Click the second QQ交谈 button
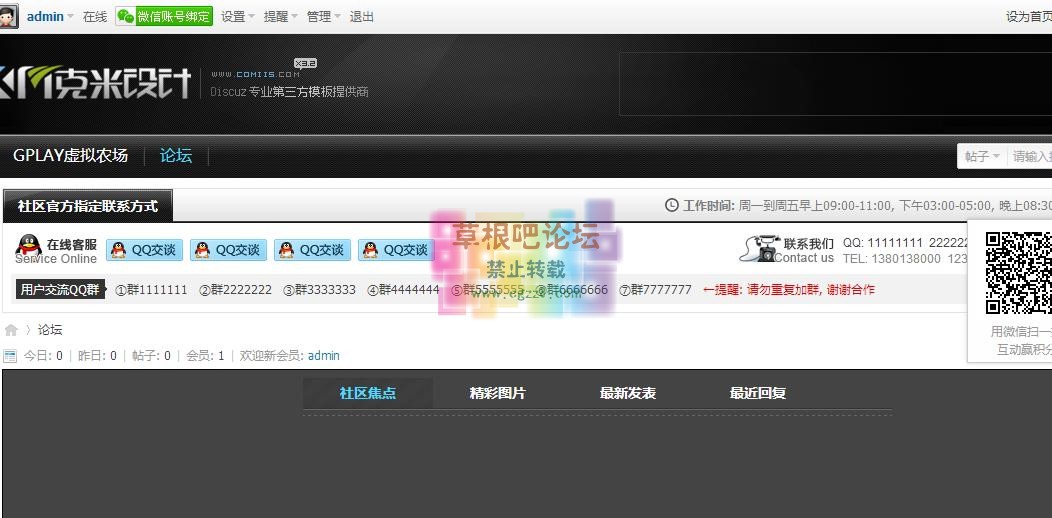1052x518 pixels. (229, 250)
